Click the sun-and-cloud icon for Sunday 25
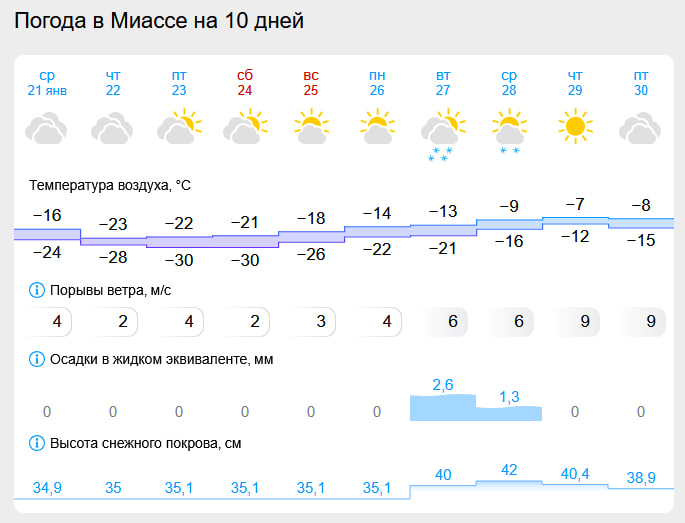 tap(310, 128)
